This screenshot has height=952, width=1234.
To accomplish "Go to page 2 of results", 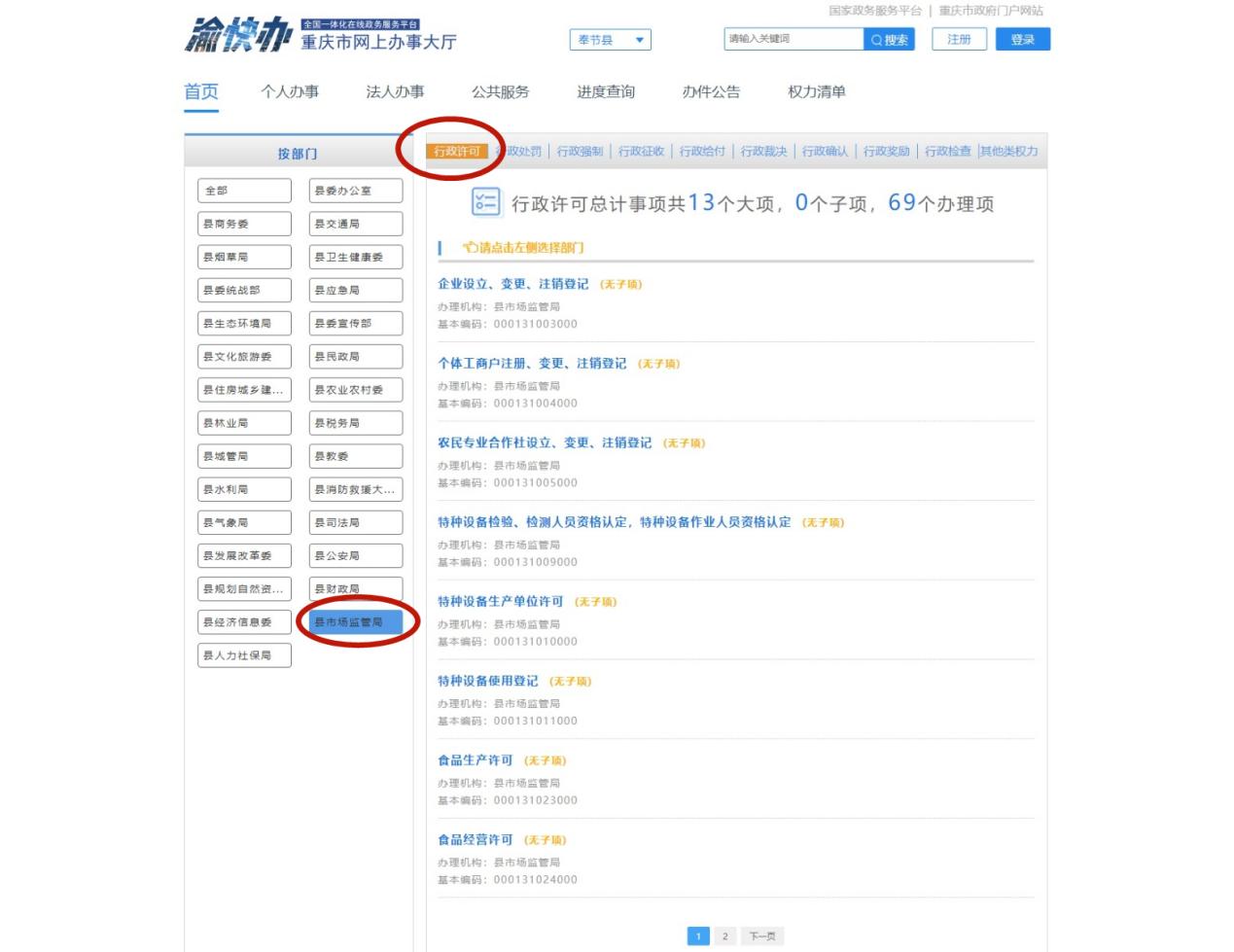I will pos(724,935).
